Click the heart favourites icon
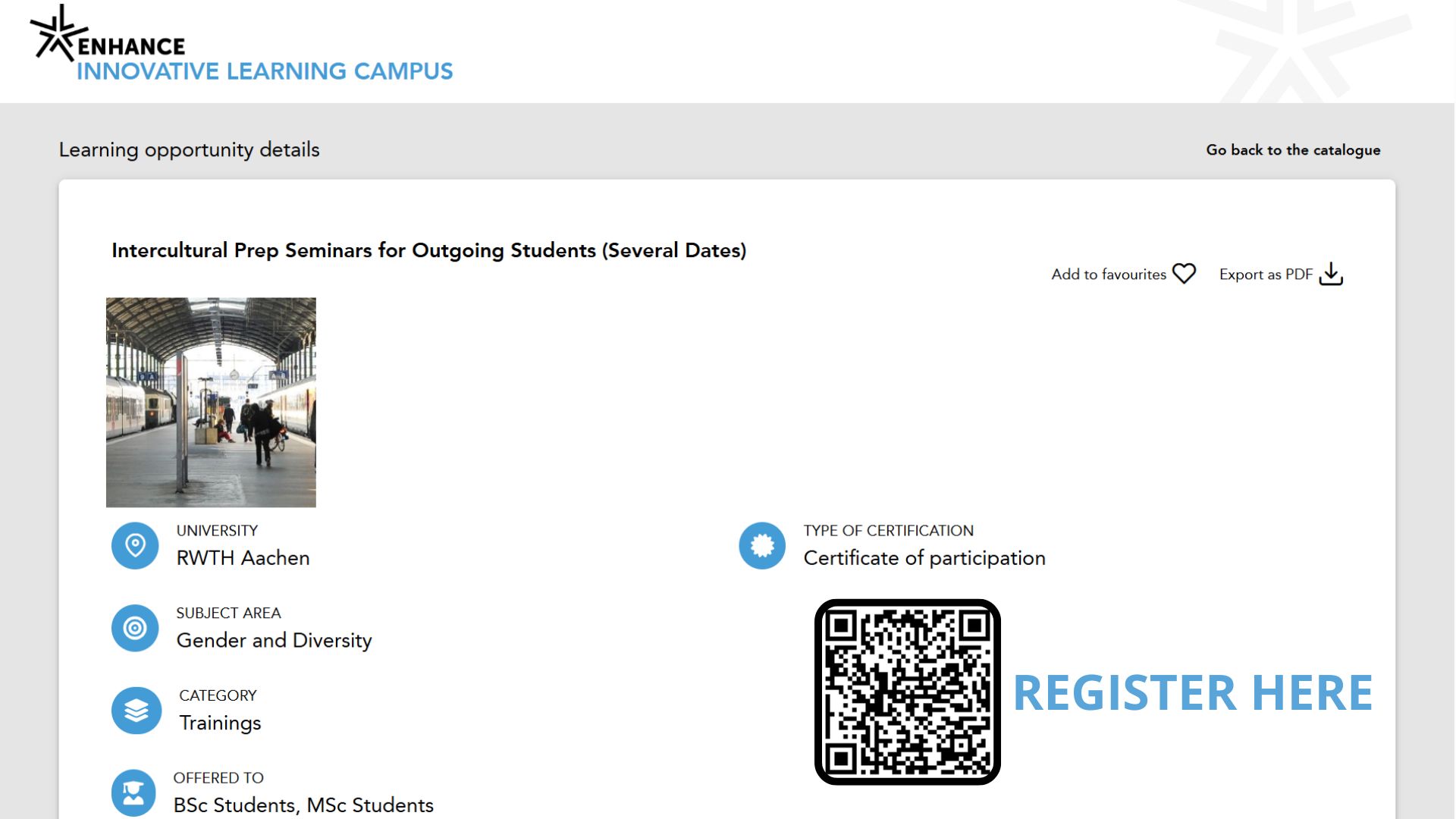The width and height of the screenshot is (1456, 819). (x=1184, y=274)
